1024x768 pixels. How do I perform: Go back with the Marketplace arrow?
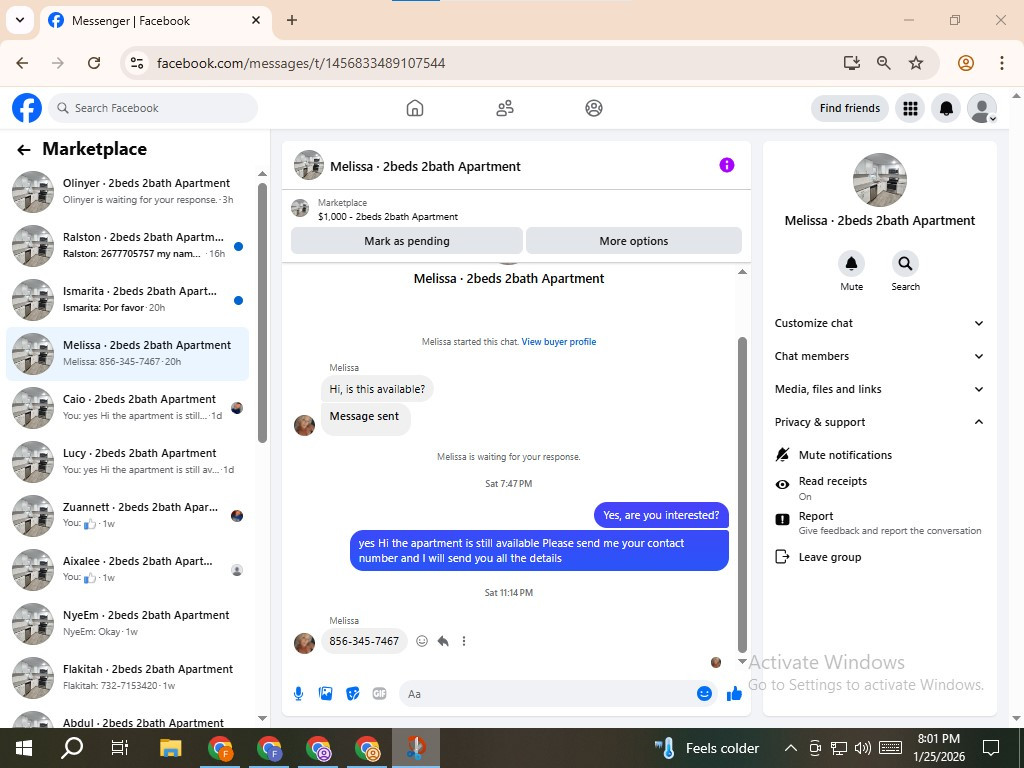[24, 150]
